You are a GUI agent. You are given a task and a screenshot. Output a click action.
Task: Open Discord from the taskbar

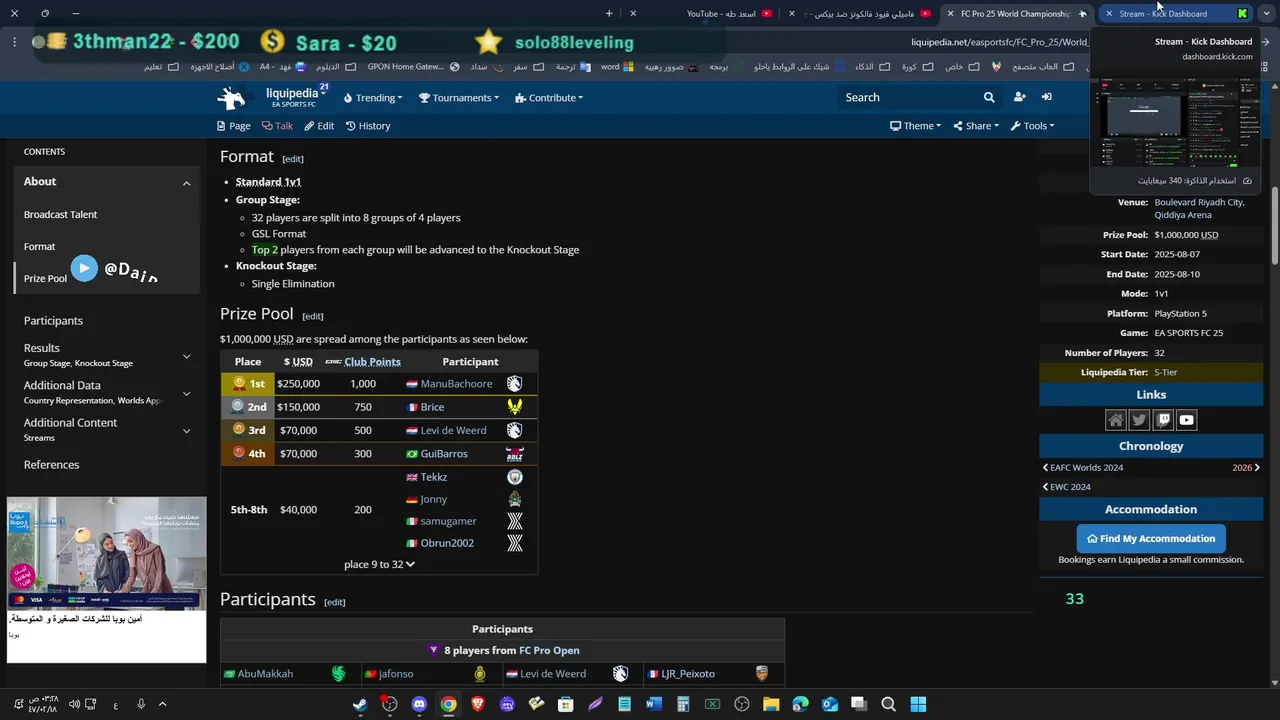coord(419,704)
